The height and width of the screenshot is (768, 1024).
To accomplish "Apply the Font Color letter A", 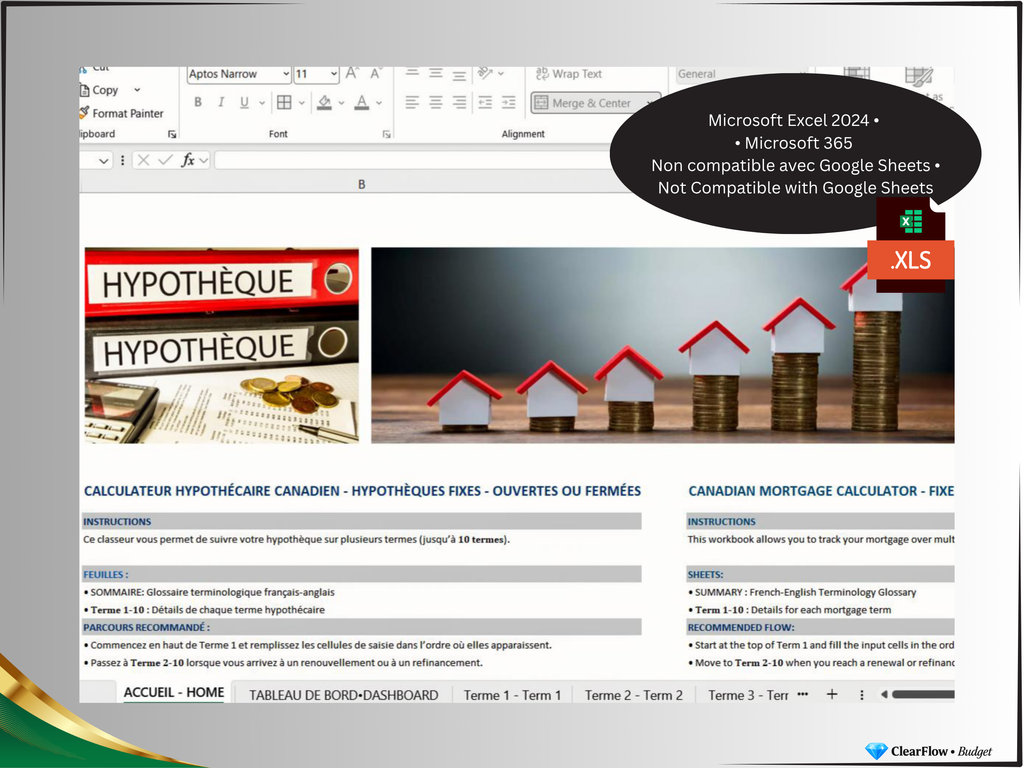I will [362, 103].
